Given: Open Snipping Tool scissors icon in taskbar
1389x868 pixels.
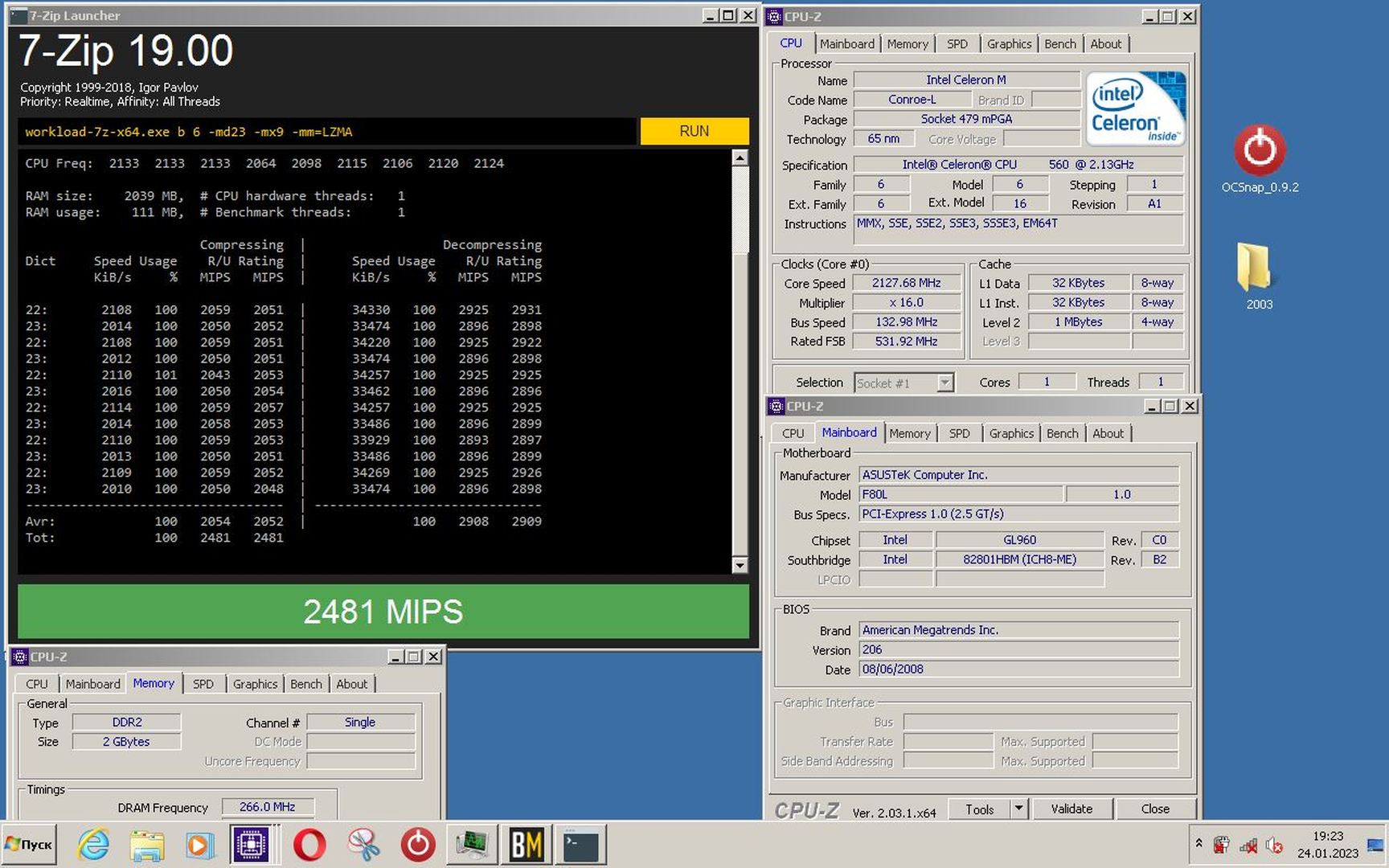Looking at the screenshot, I should coord(364,845).
